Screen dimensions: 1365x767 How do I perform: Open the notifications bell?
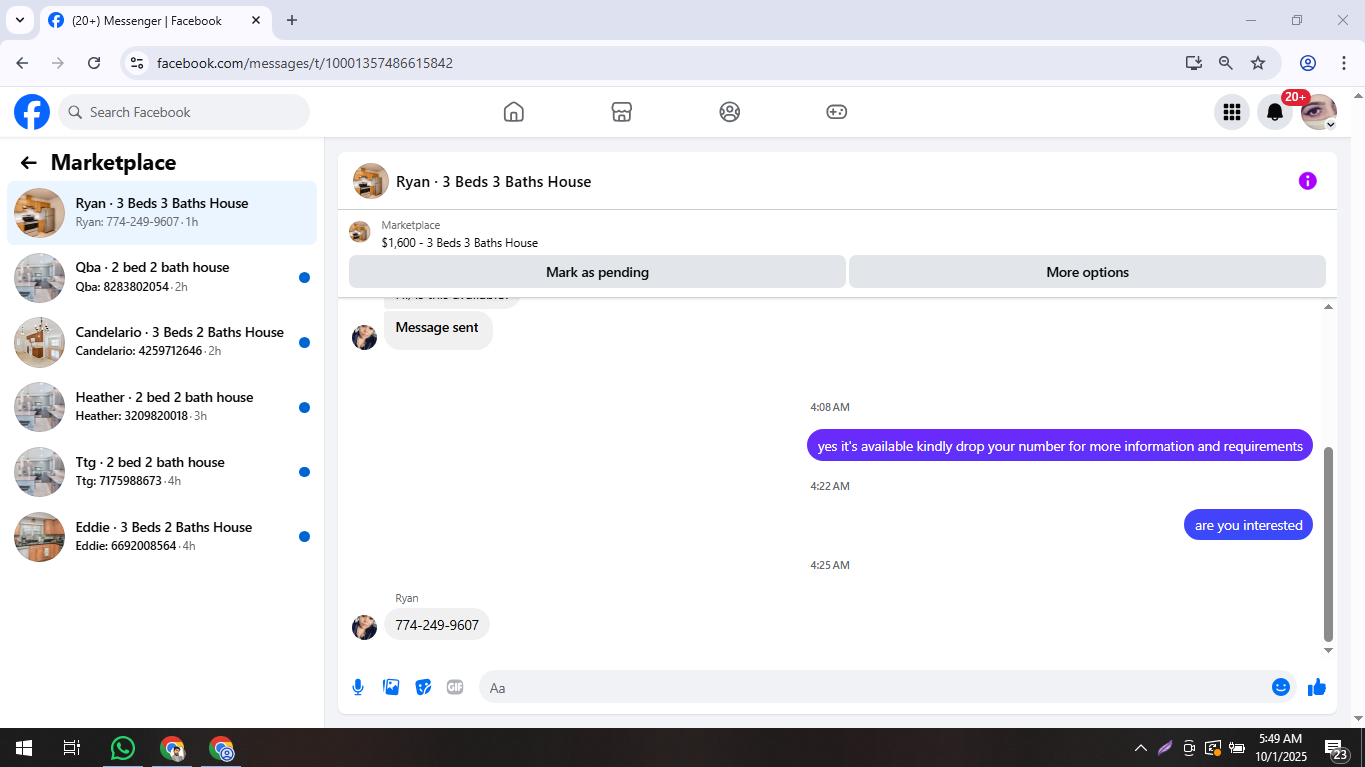pos(1275,112)
